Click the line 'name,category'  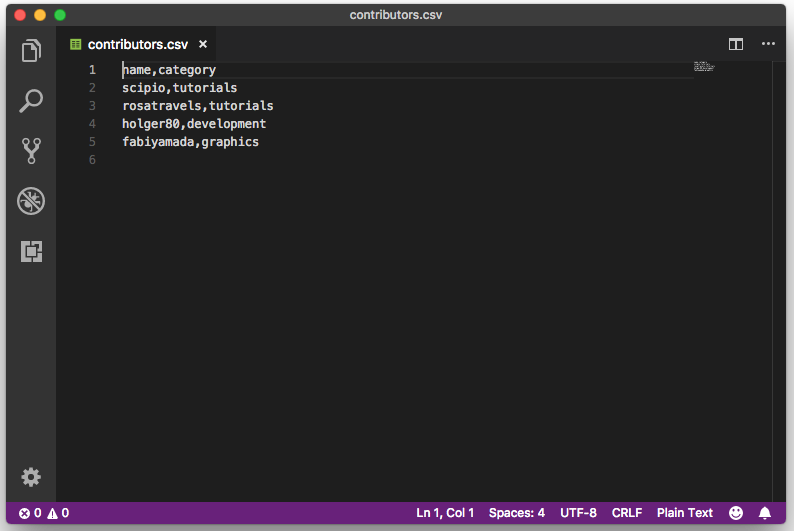click(x=169, y=70)
